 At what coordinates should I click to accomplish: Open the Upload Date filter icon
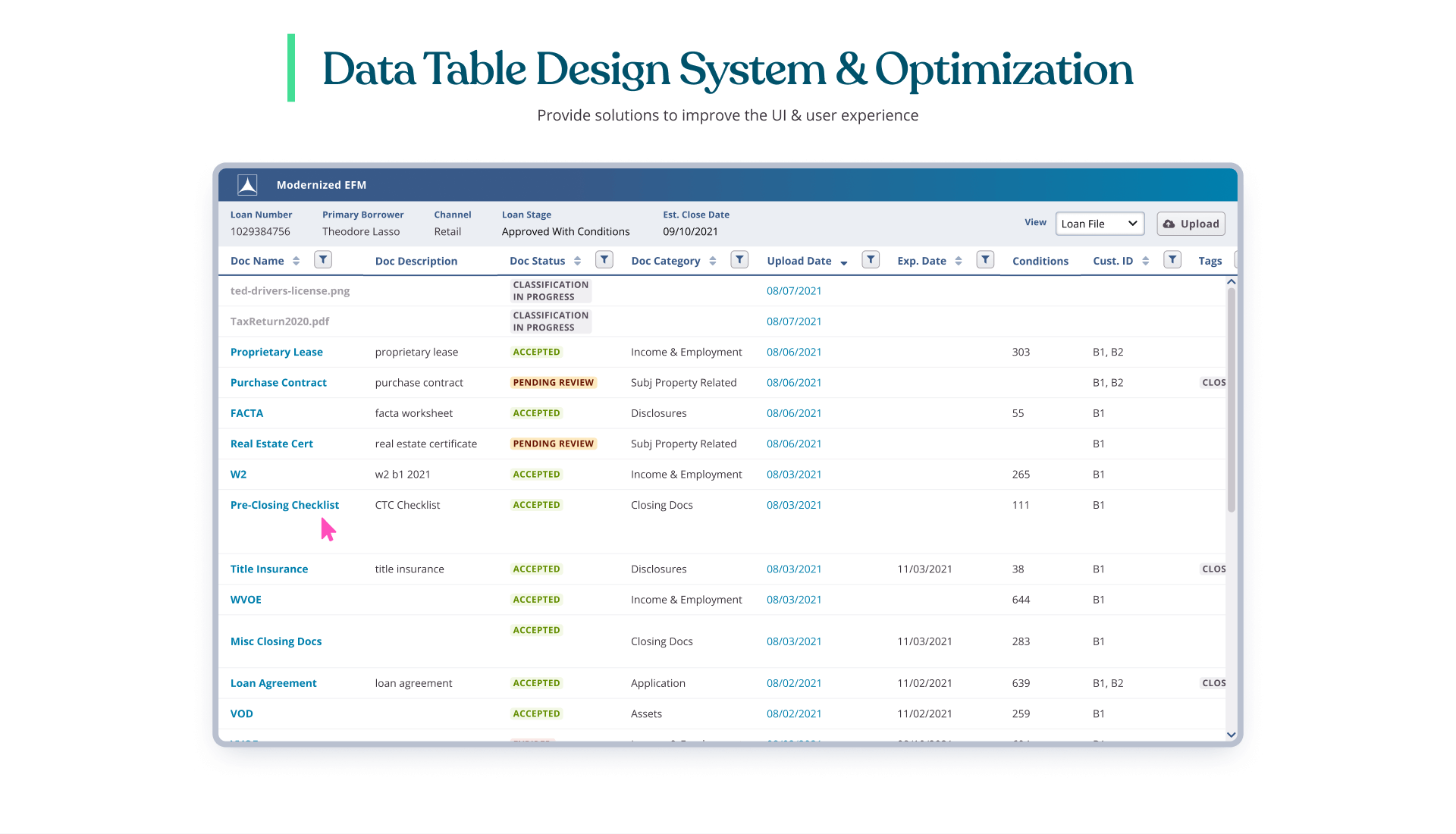point(871,260)
